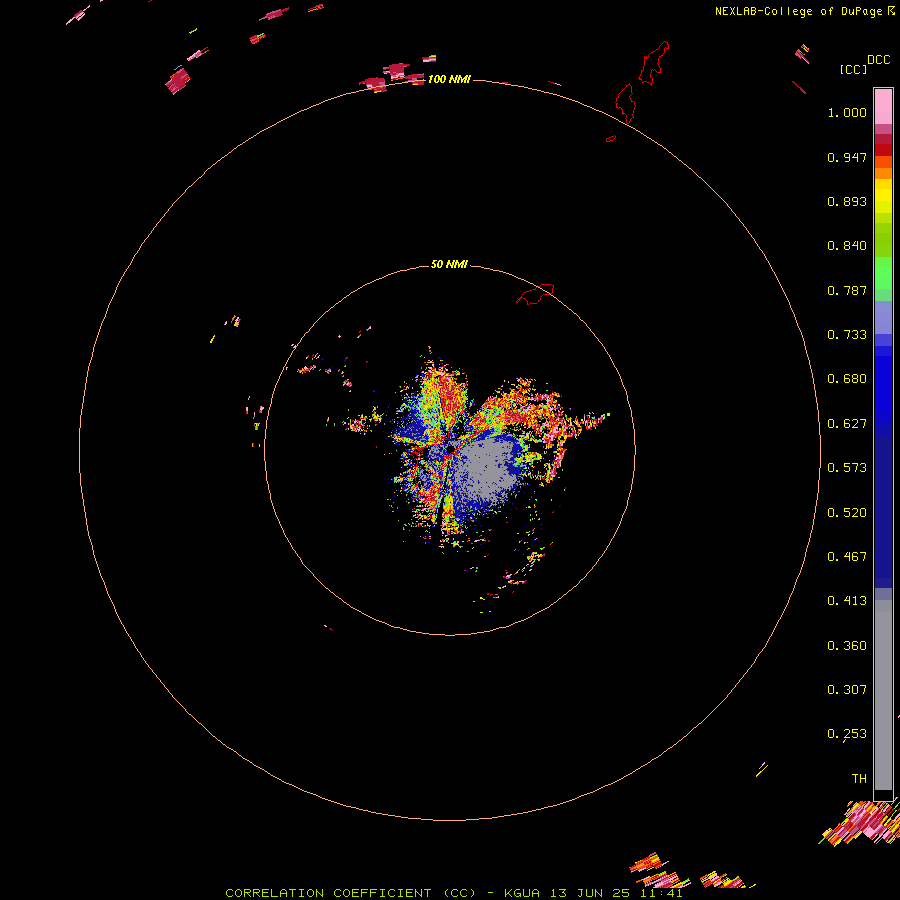
Task: Click the 0.893 scale value
Action: [847, 201]
